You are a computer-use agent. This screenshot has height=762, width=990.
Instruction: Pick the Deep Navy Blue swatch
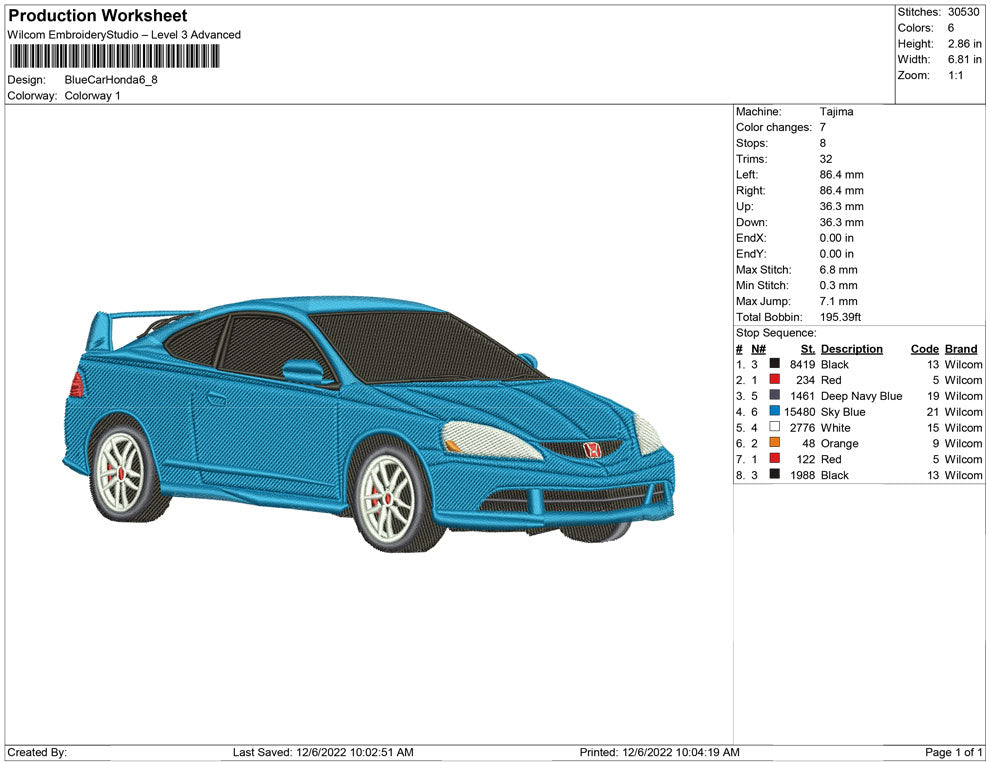pyautogui.click(x=774, y=396)
